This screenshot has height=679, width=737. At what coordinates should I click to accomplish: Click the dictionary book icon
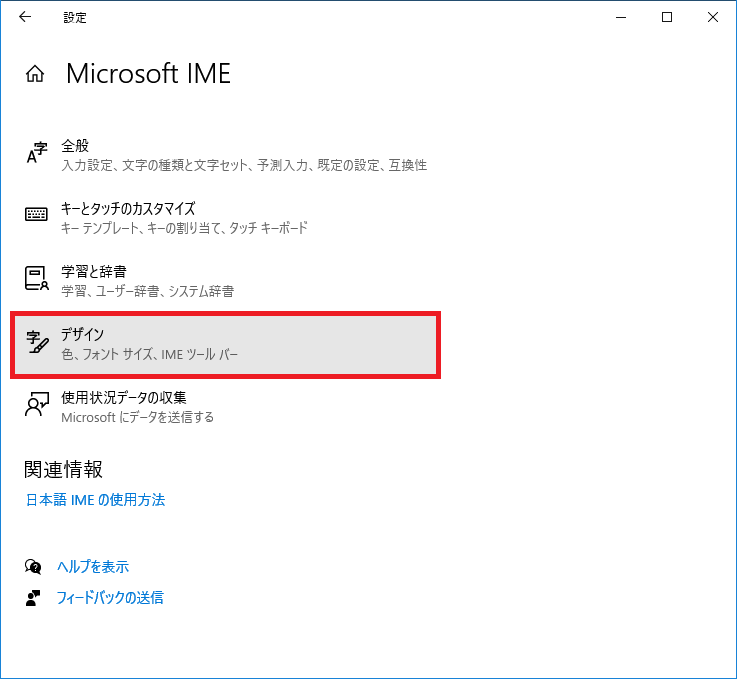pyautogui.click(x=37, y=278)
